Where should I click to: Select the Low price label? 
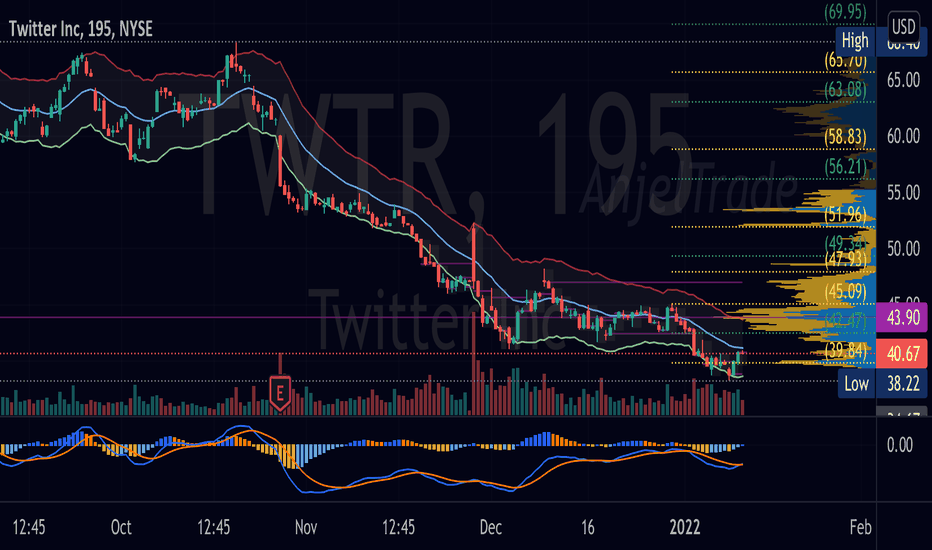pos(856,384)
